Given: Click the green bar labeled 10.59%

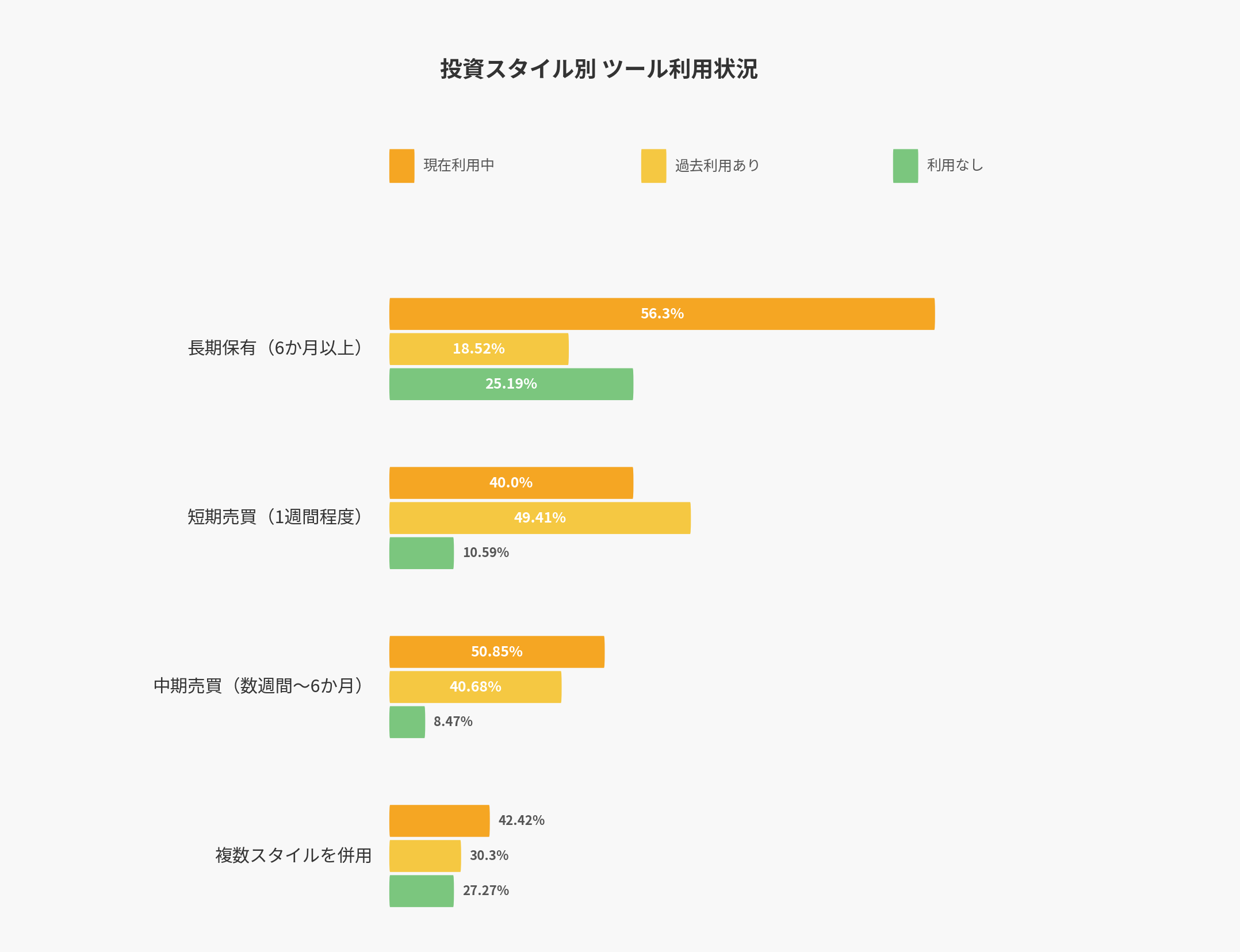Looking at the screenshot, I should [x=421, y=553].
